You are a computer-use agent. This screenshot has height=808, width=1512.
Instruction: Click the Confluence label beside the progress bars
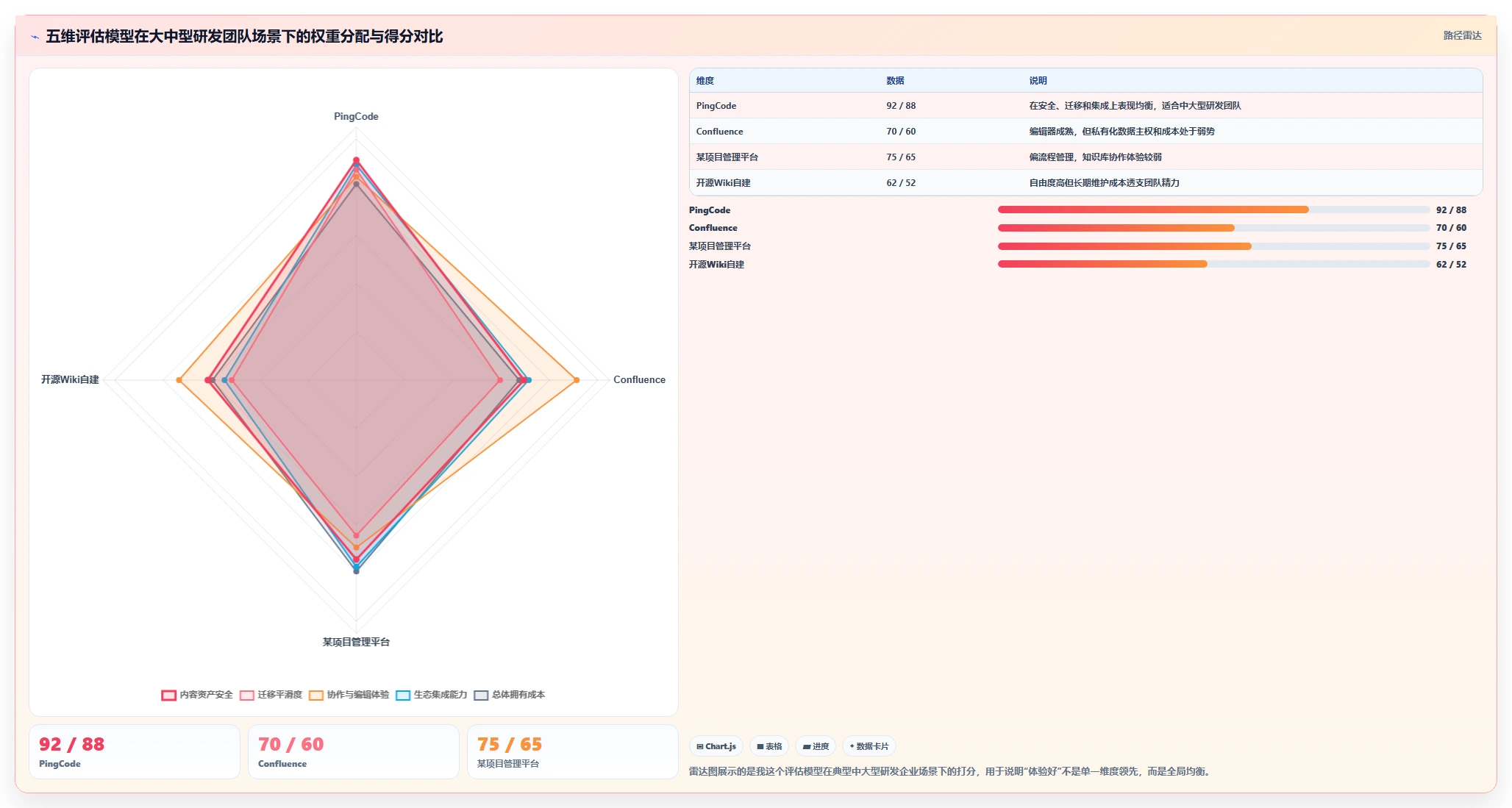(x=713, y=228)
